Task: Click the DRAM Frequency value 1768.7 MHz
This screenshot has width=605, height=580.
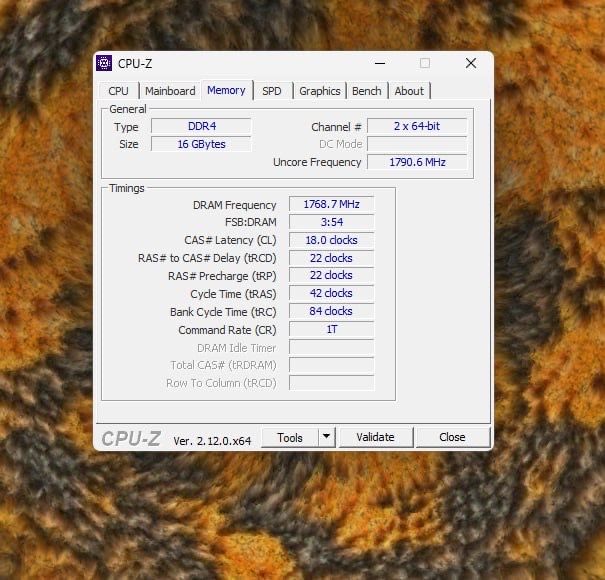Action: click(x=331, y=204)
